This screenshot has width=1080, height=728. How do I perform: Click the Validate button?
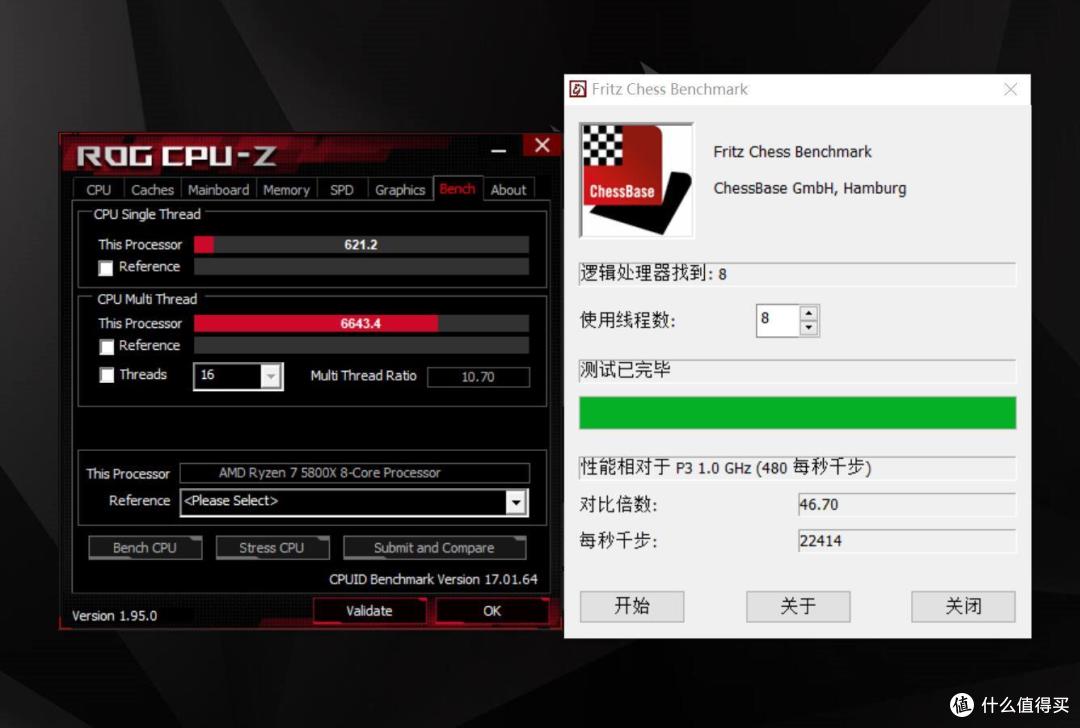(369, 611)
